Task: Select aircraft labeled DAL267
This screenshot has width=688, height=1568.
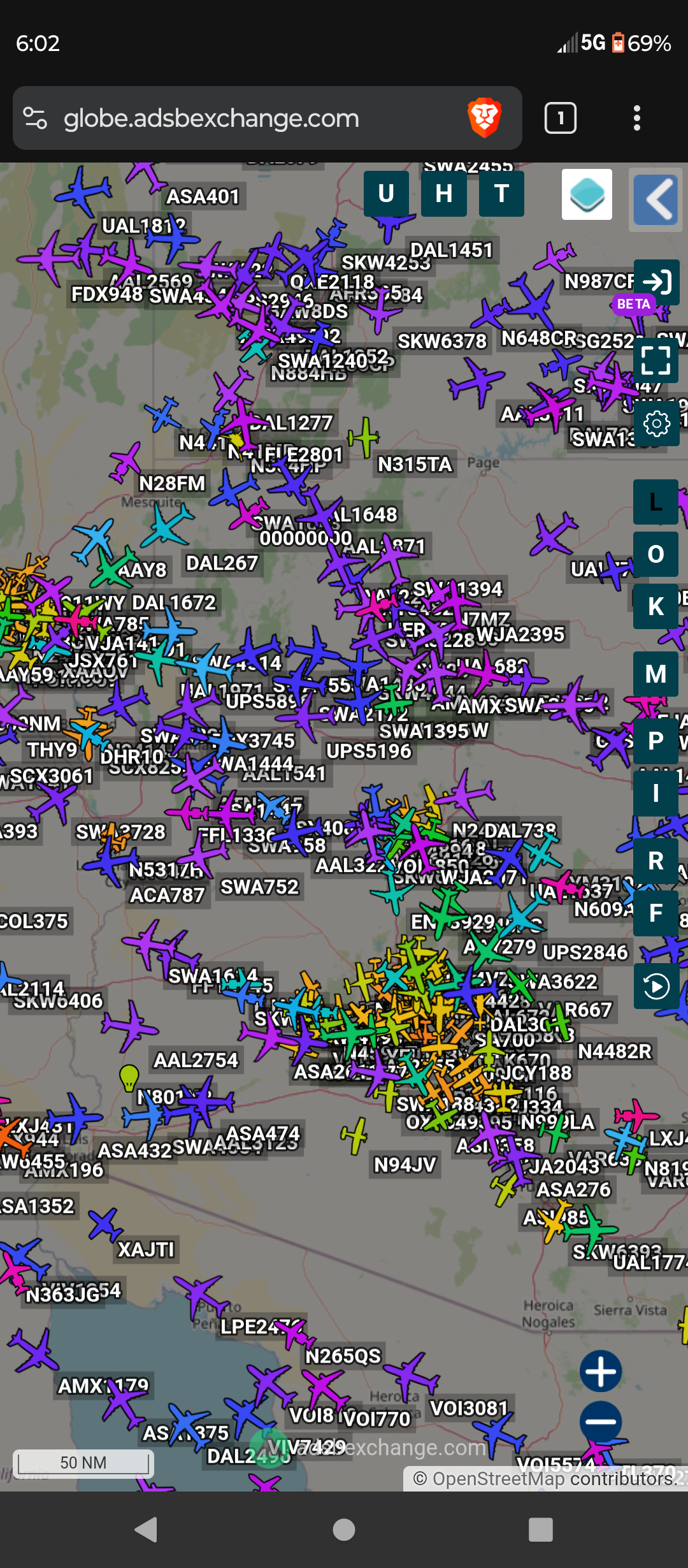Action: click(222, 563)
